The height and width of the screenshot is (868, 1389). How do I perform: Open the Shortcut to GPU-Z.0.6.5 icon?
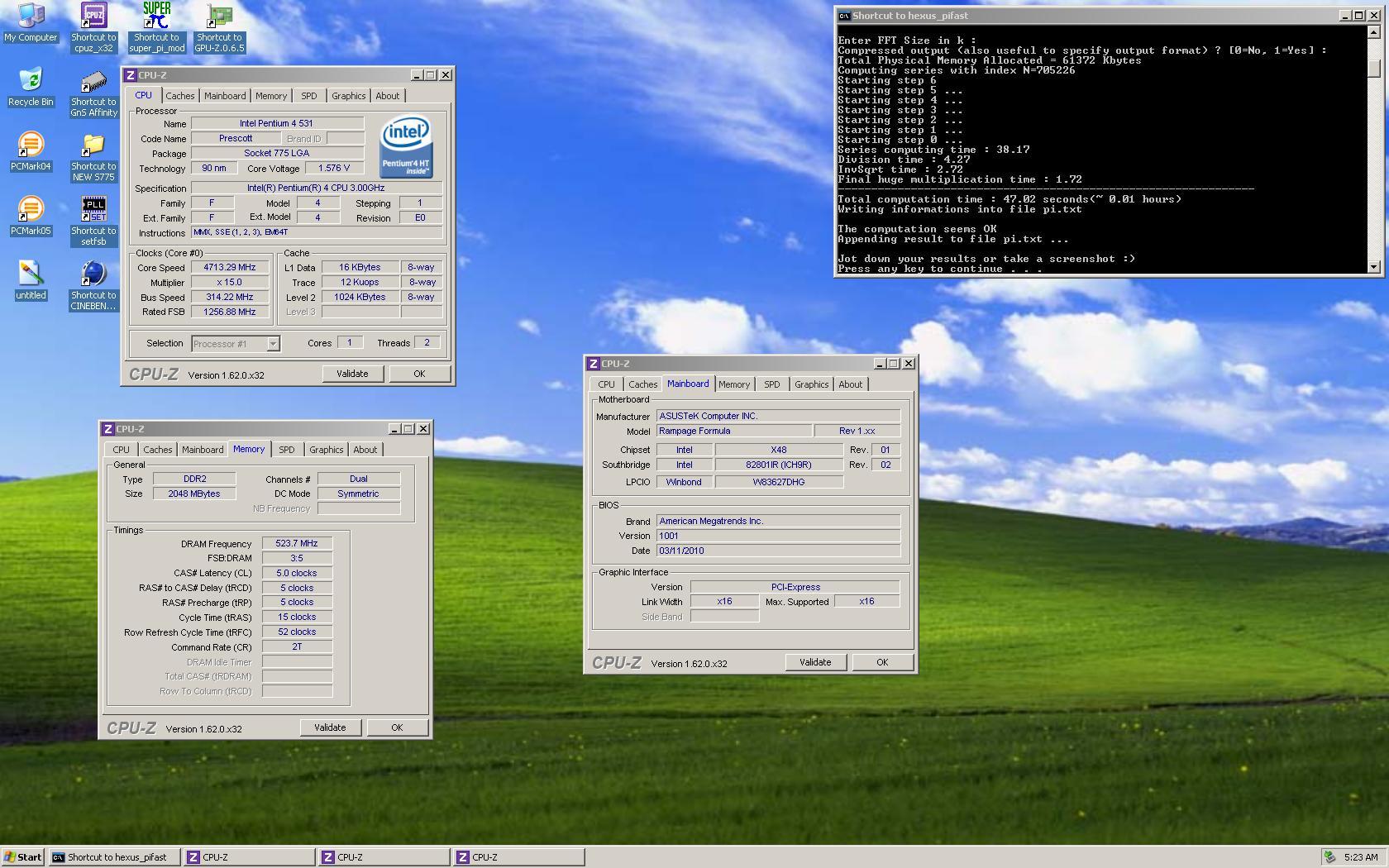coord(219,27)
